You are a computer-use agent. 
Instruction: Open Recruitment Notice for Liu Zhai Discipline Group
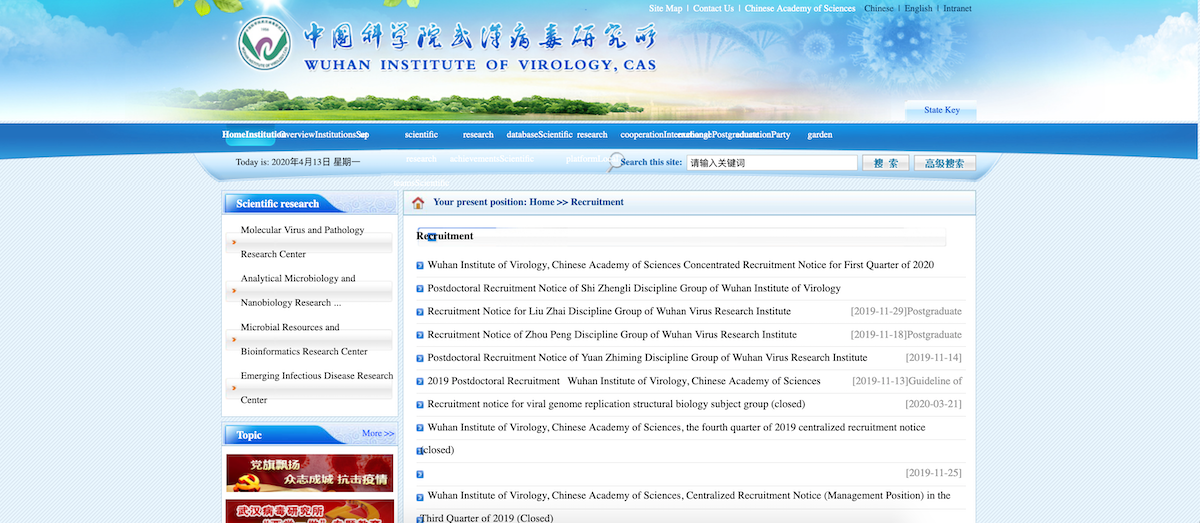(x=609, y=311)
